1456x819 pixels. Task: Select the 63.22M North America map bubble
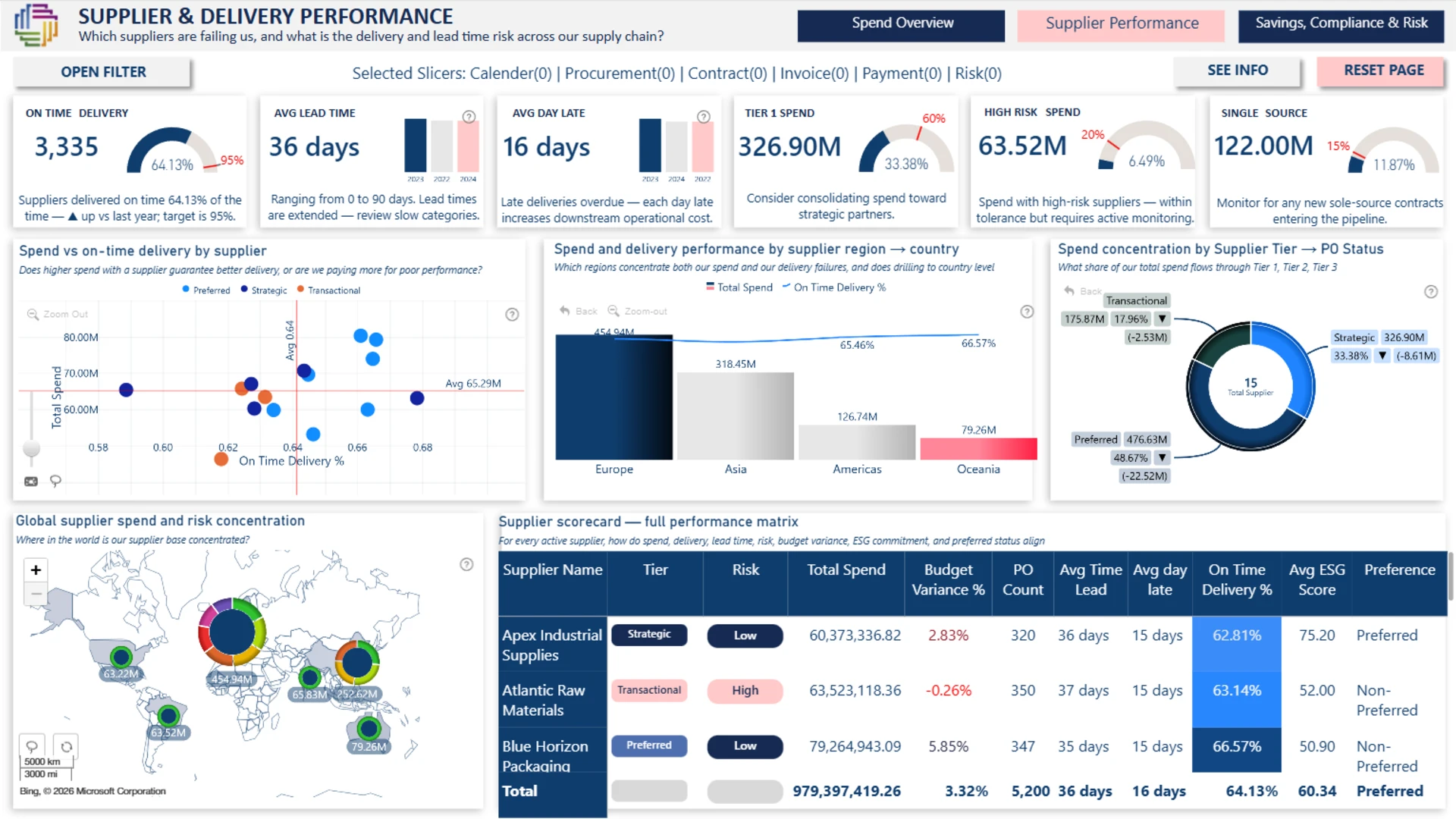coord(121,657)
